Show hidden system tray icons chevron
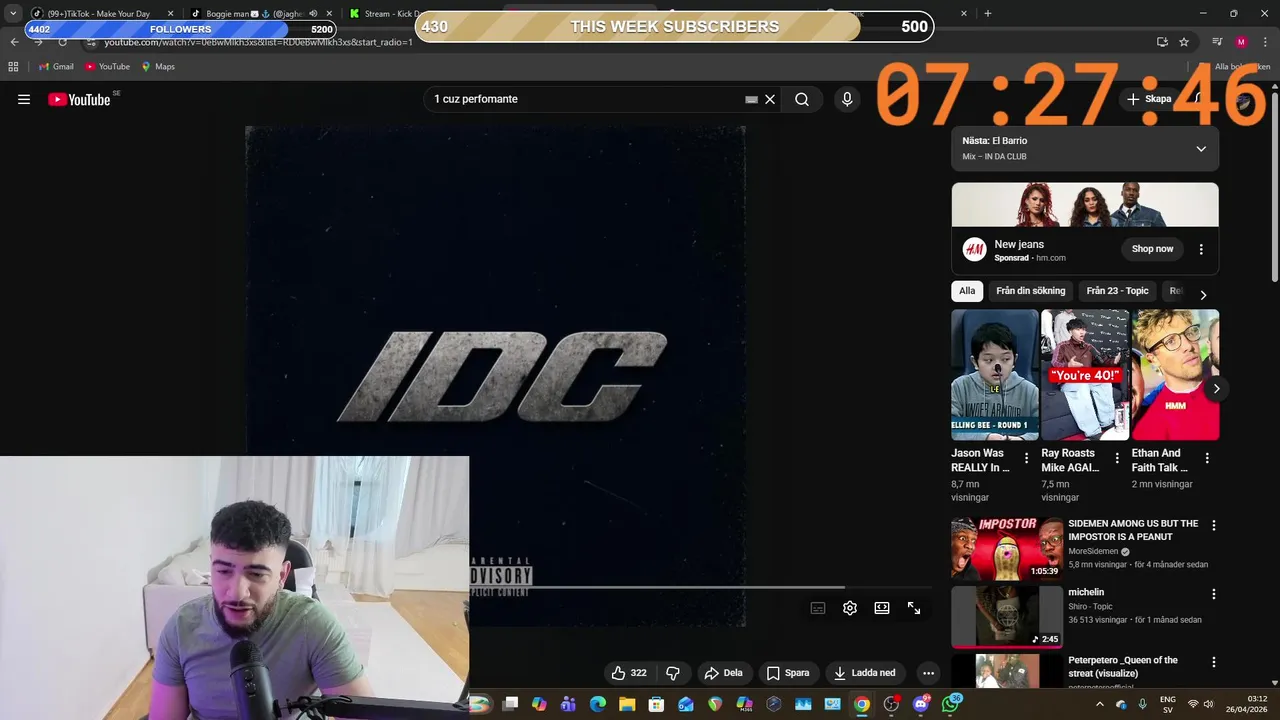 pyautogui.click(x=1100, y=704)
